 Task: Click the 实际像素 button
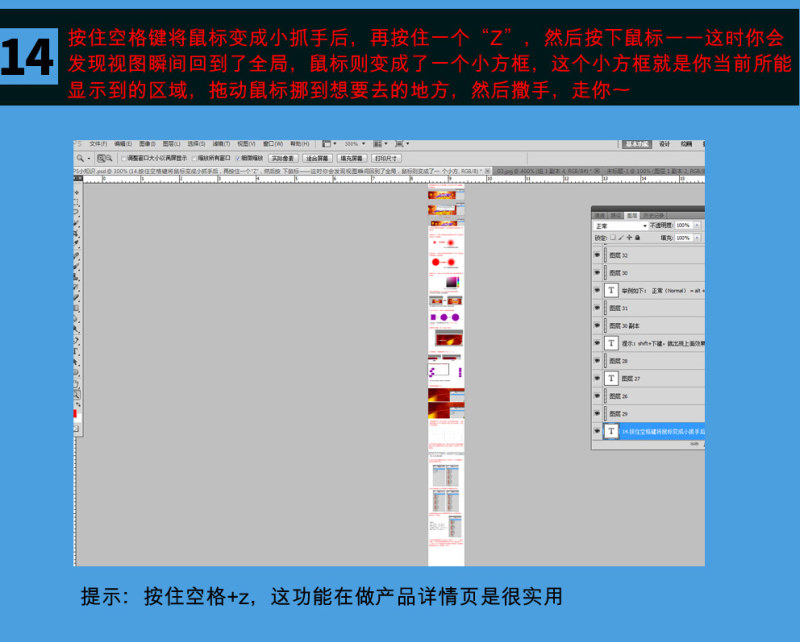pyautogui.click(x=283, y=159)
